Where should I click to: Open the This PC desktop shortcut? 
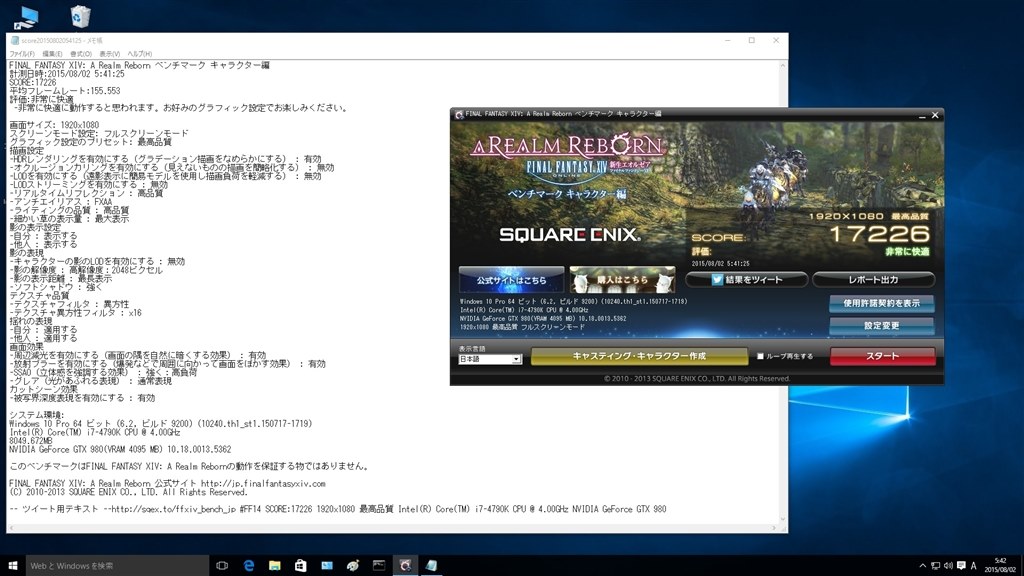25,17
